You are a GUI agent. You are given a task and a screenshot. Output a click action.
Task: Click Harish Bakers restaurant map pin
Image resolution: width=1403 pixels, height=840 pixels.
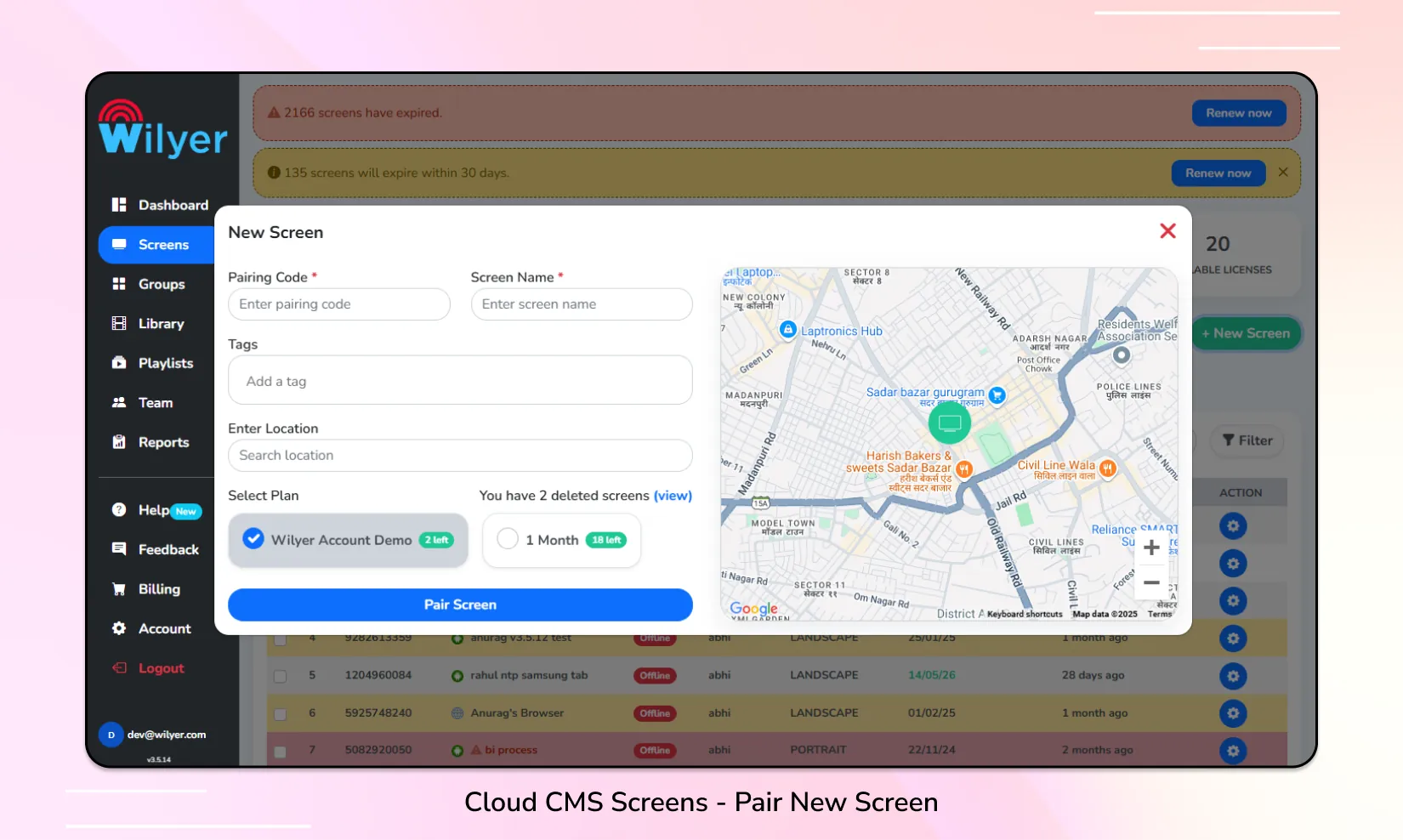964,468
